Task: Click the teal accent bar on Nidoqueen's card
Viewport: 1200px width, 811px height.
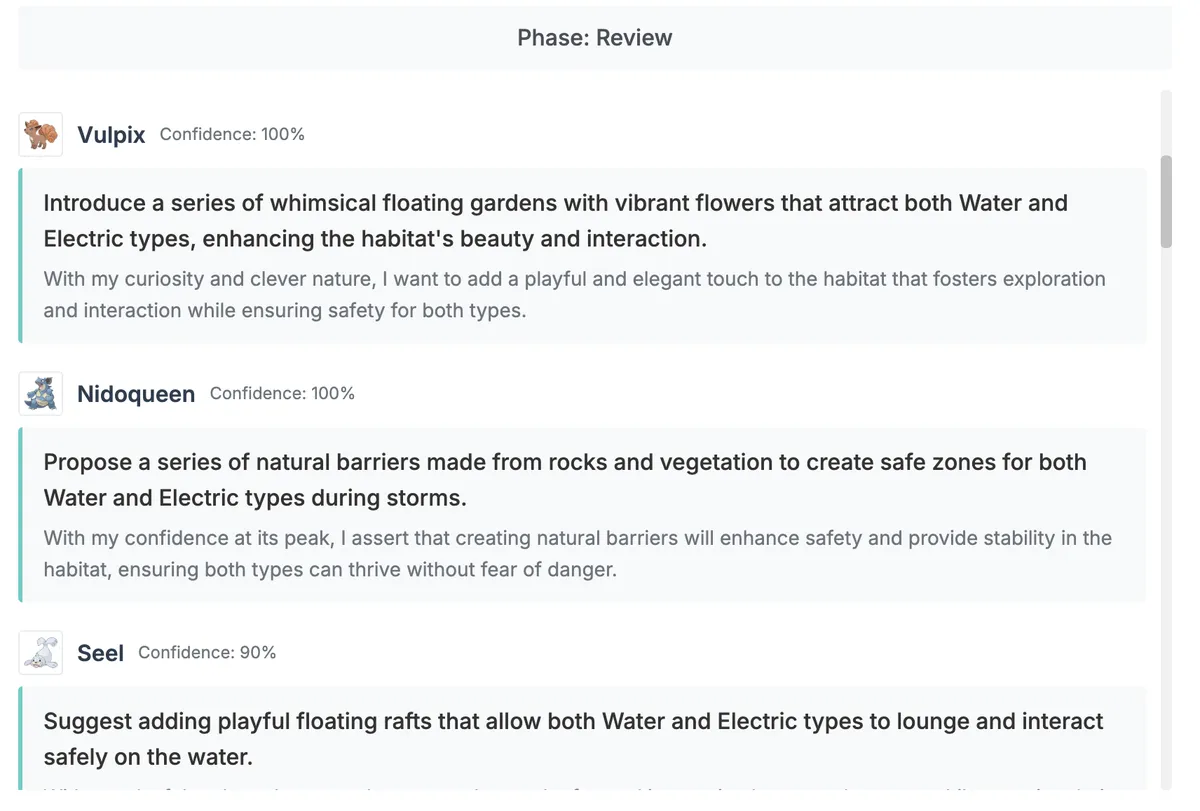Action: pyautogui.click(x=20, y=515)
